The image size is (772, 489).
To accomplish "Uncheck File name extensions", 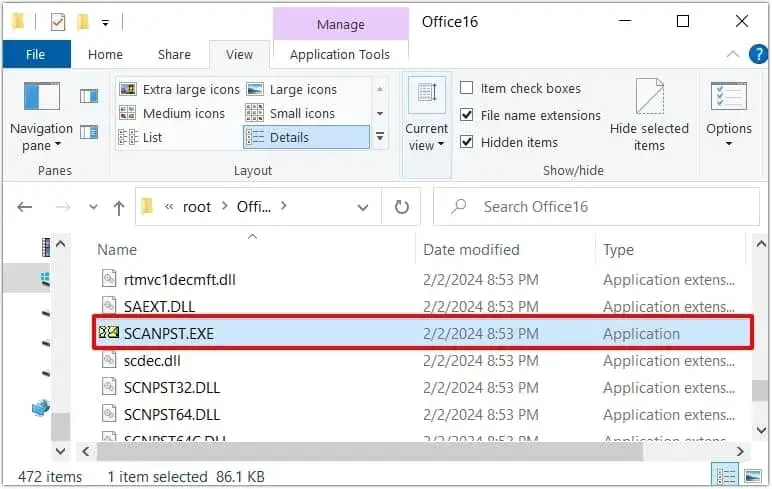I will click(x=466, y=115).
